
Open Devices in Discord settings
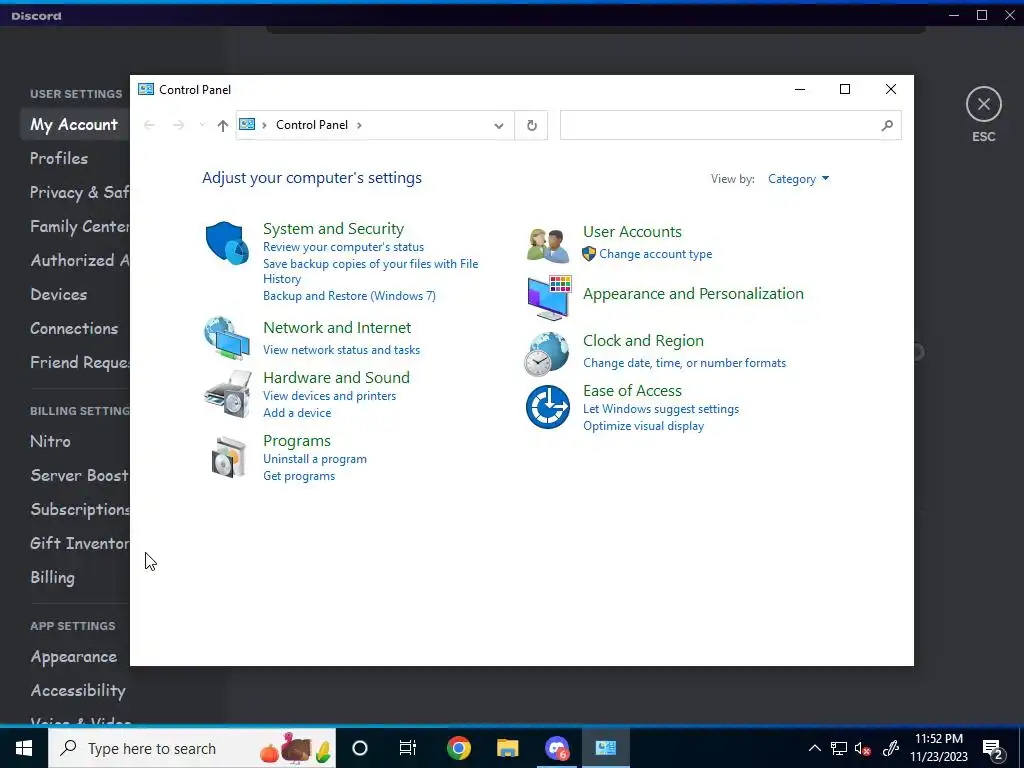point(59,295)
